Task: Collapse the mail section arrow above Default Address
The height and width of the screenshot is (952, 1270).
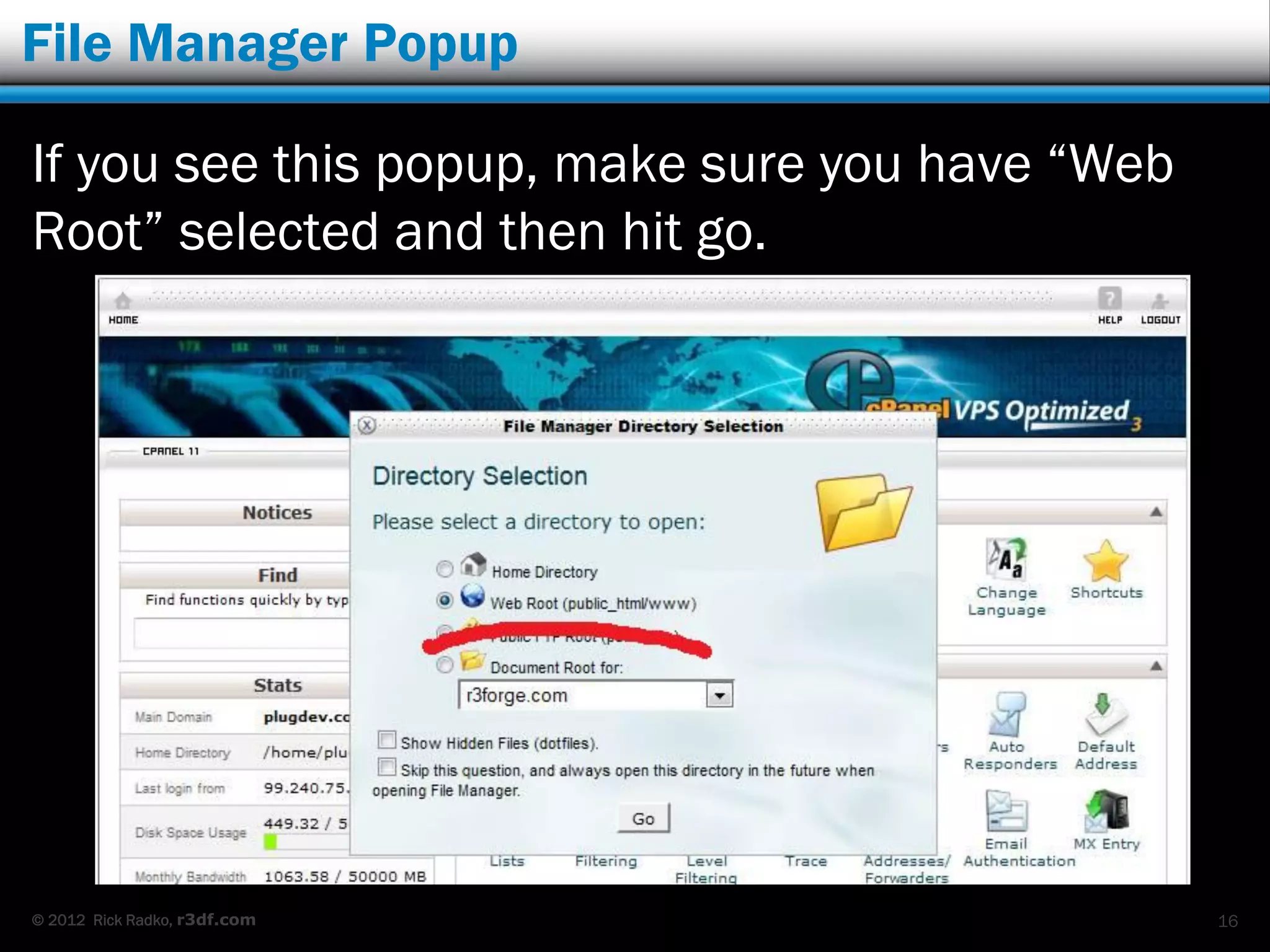Action: point(1156,666)
